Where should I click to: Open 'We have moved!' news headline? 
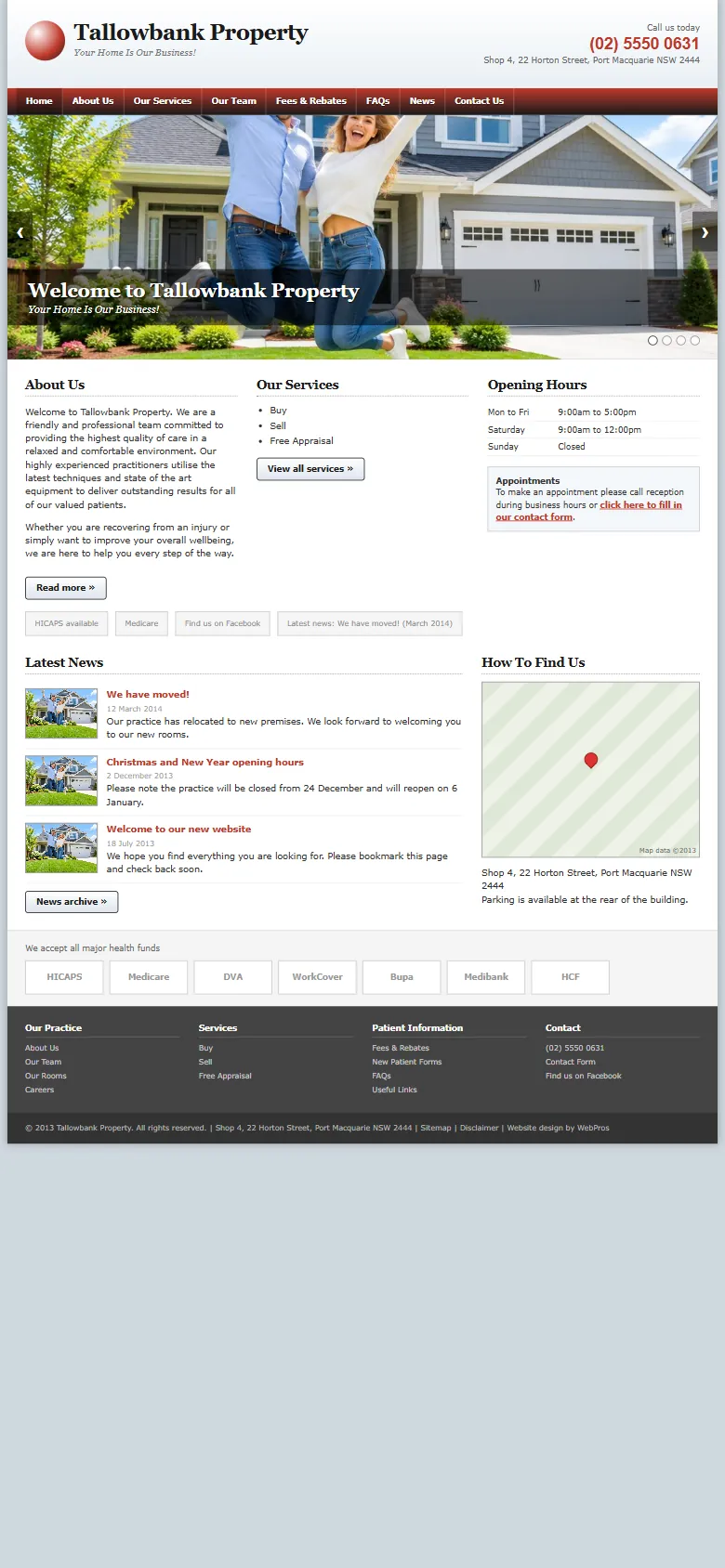(148, 695)
